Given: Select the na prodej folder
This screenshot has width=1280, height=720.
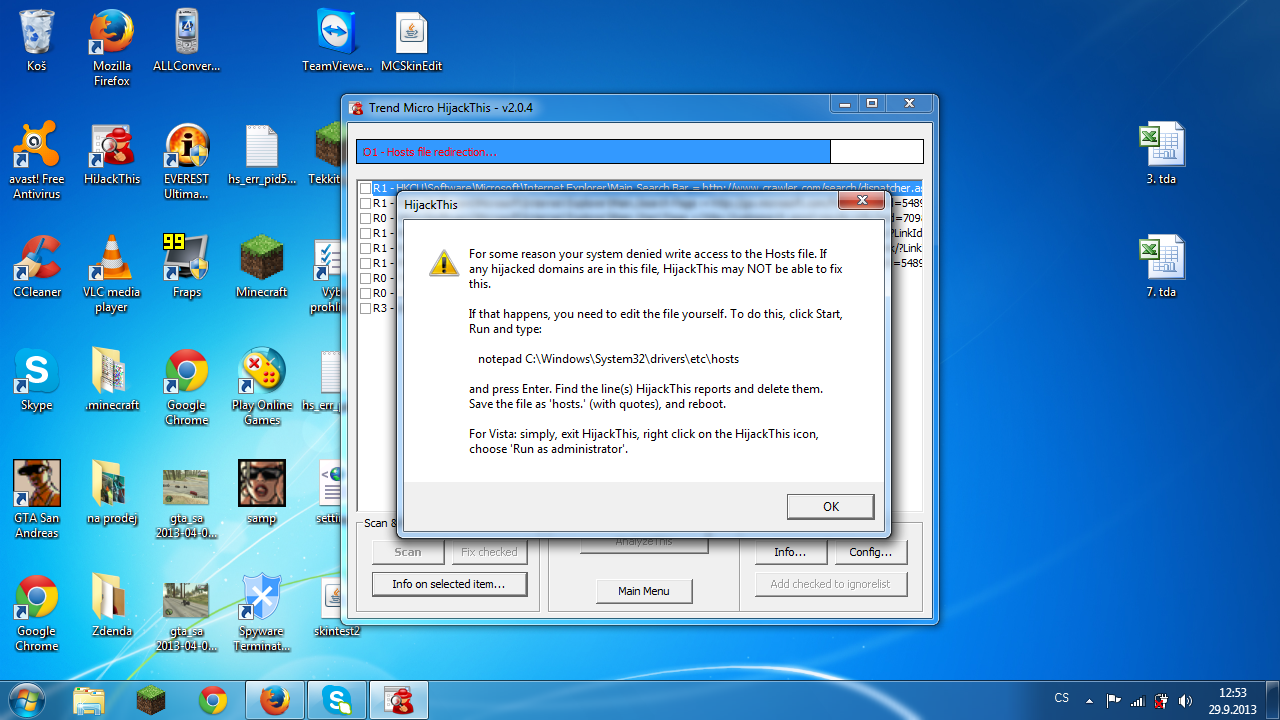Looking at the screenshot, I should point(112,492).
